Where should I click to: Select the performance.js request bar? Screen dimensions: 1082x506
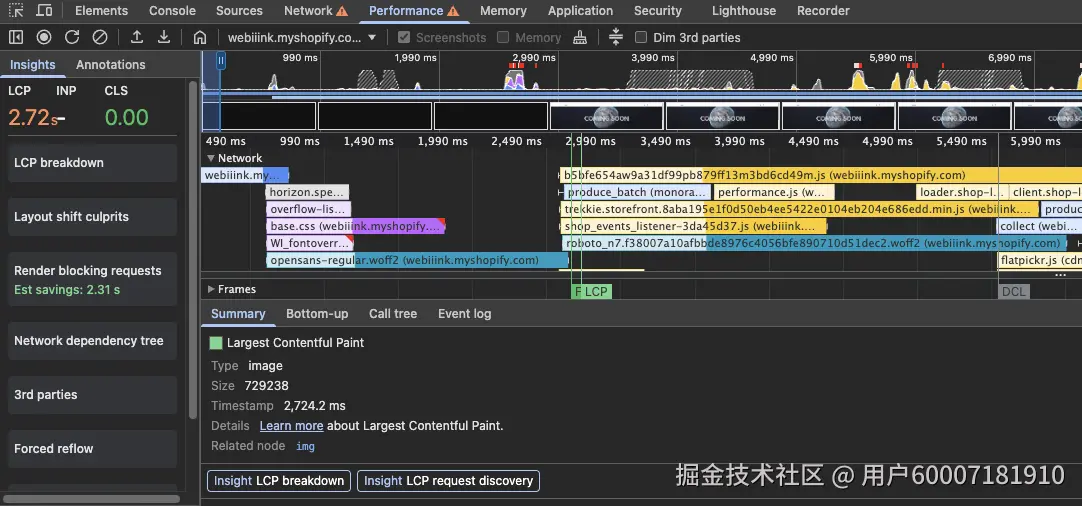tap(774, 192)
